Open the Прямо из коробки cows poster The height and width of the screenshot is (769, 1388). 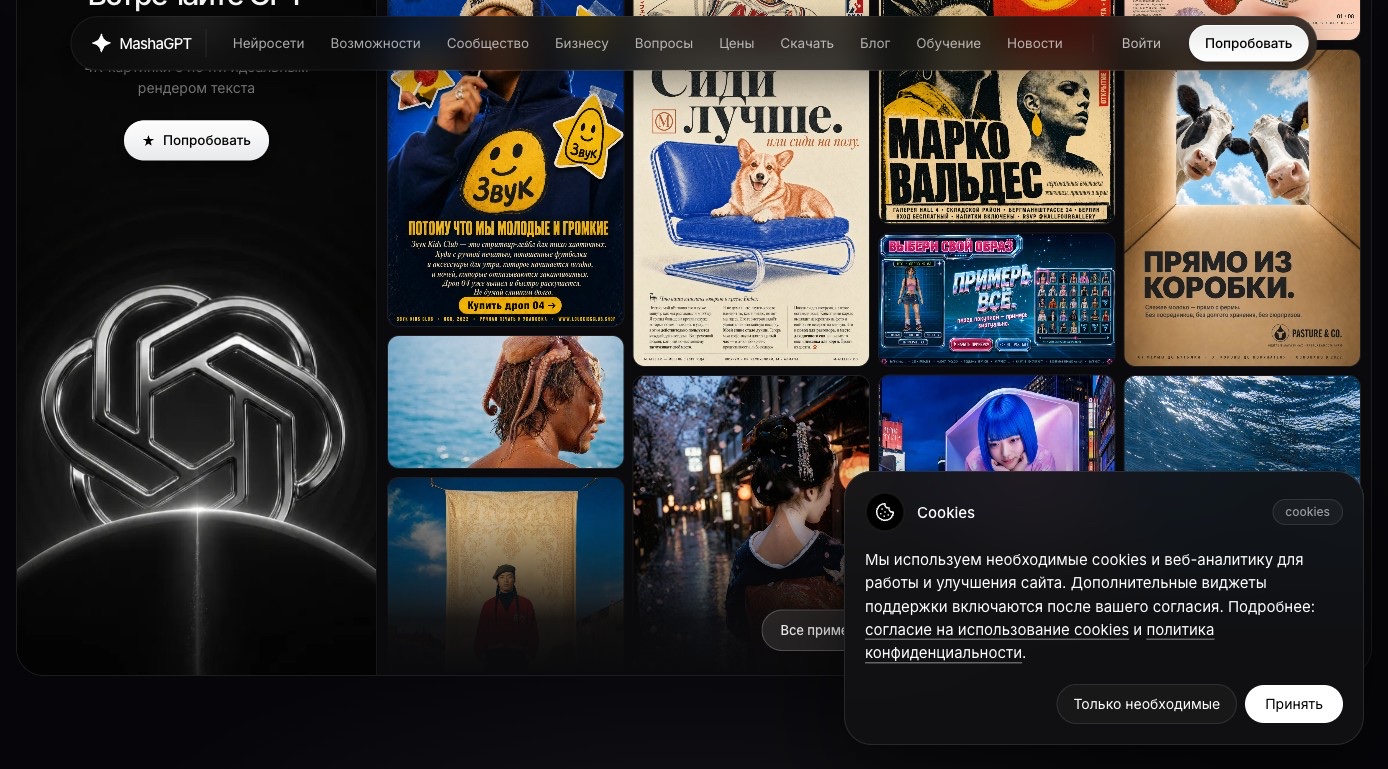tap(1242, 208)
